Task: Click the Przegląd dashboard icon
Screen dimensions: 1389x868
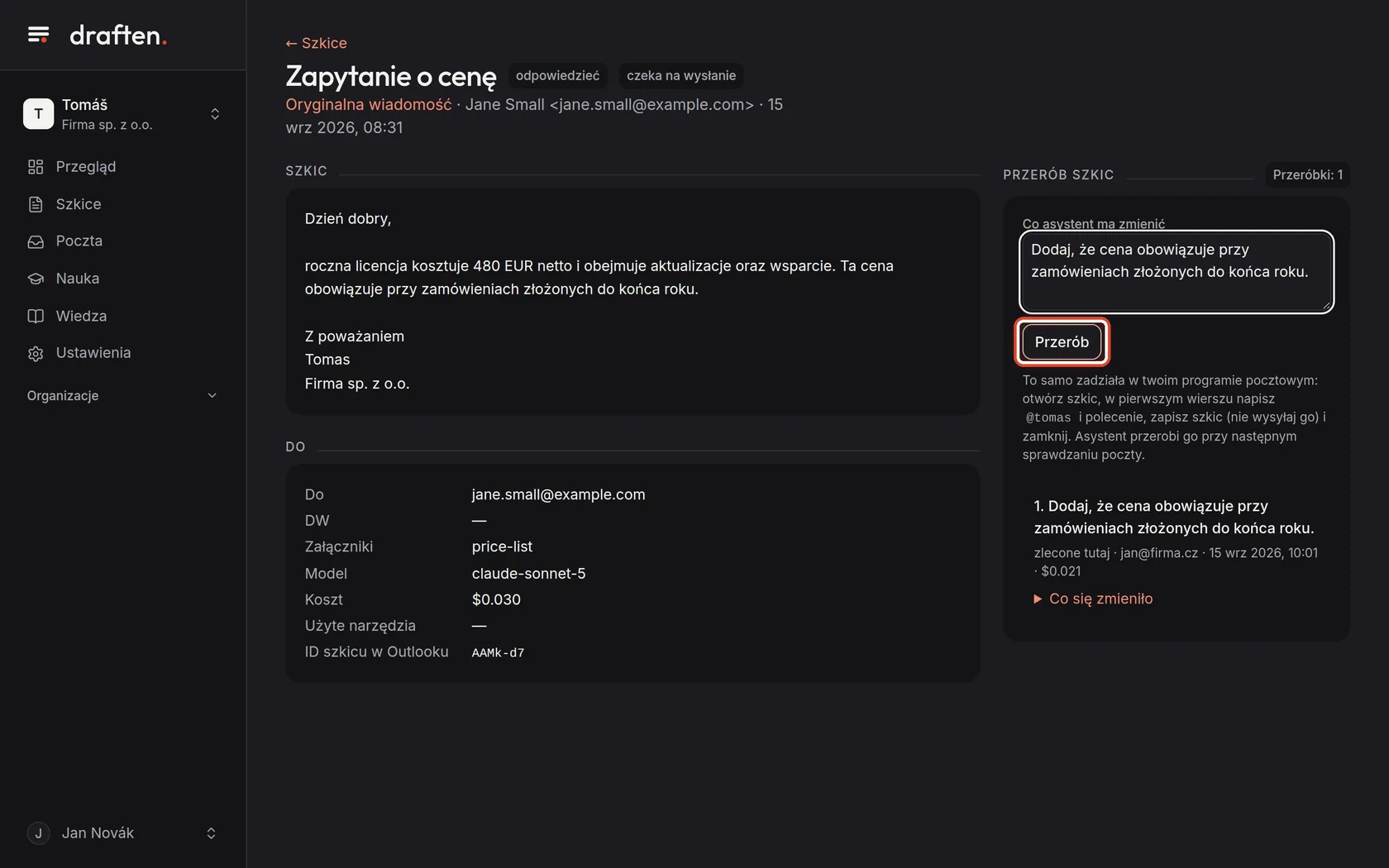Action: (x=36, y=167)
